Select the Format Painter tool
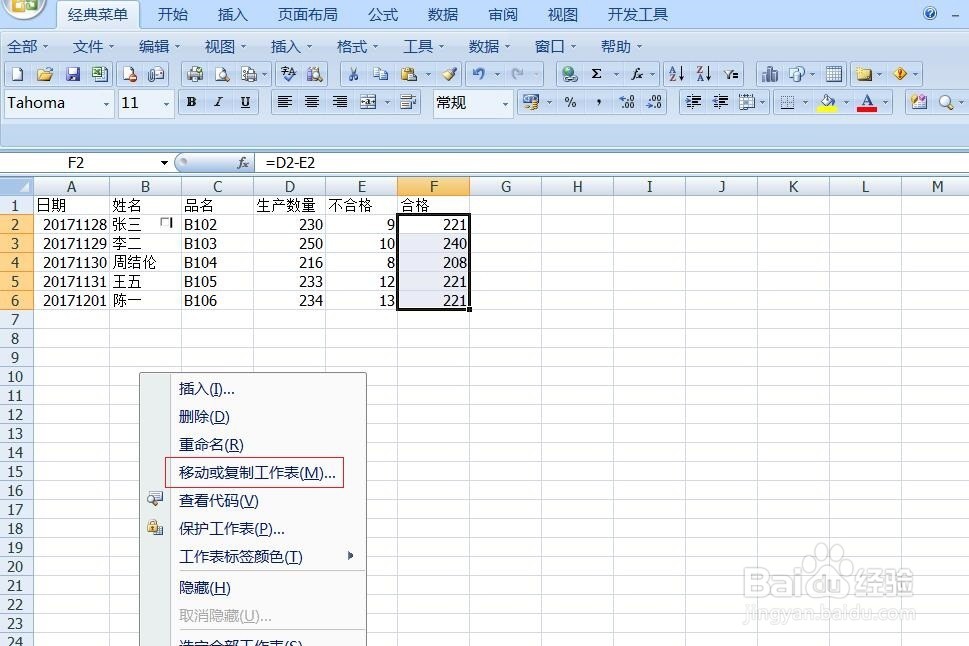The image size is (969, 646). click(x=448, y=74)
